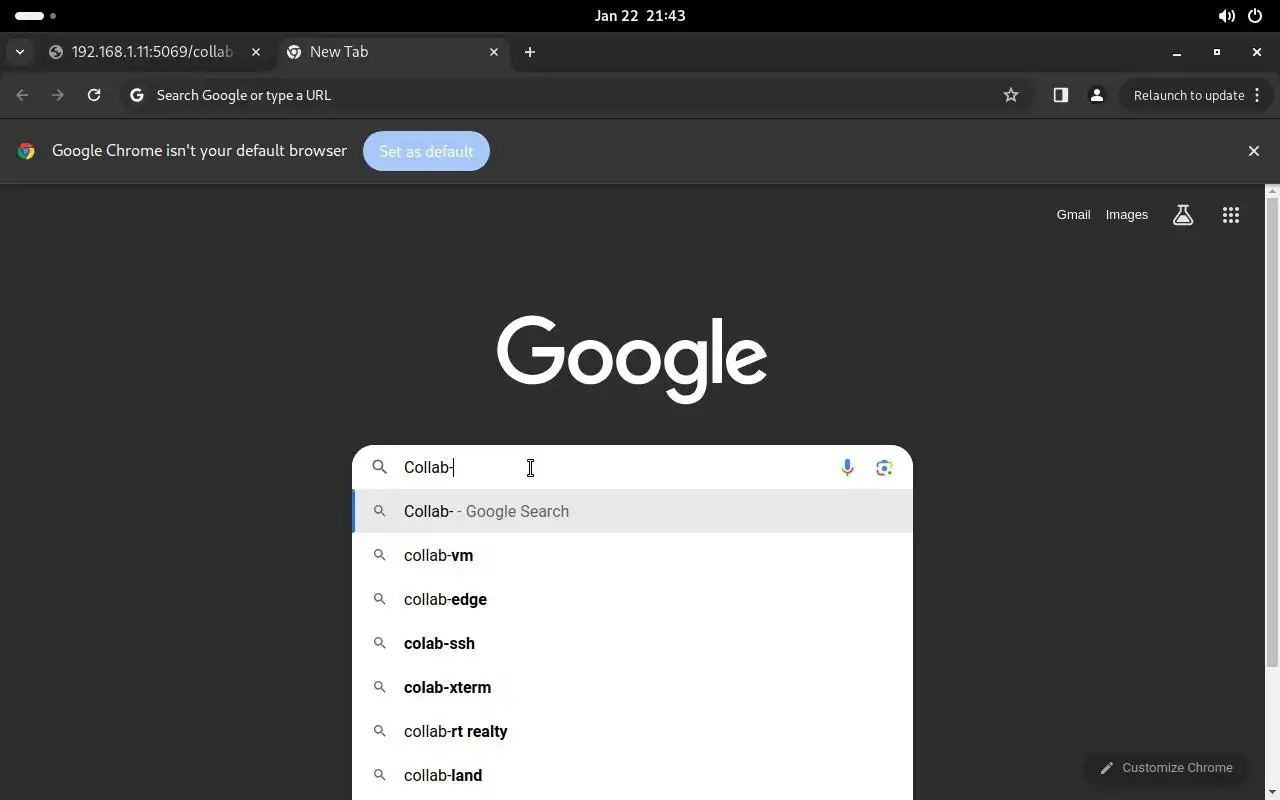Select the New Tab tab
Screen dimensions: 1280x800
tap(393, 52)
